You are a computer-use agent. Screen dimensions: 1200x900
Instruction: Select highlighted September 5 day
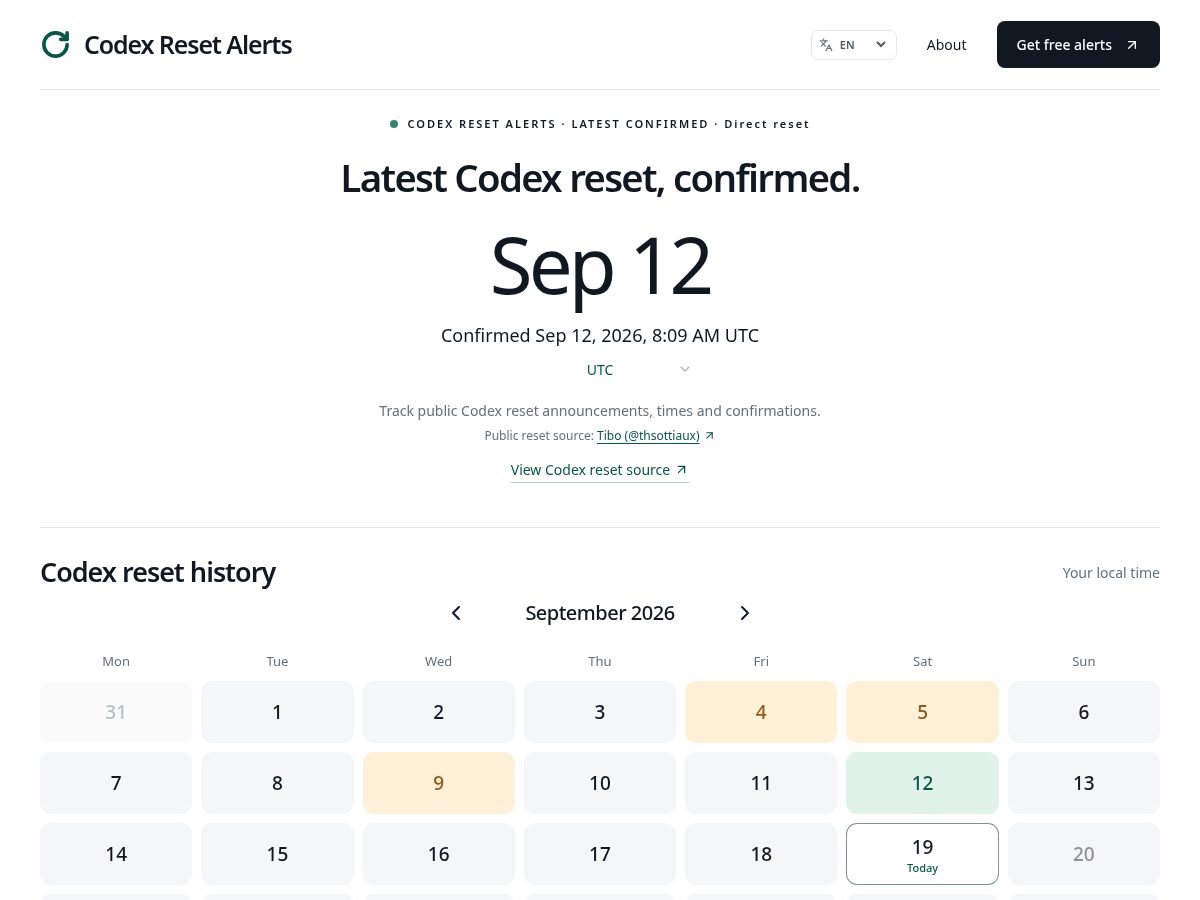pyautogui.click(x=922, y=712)
